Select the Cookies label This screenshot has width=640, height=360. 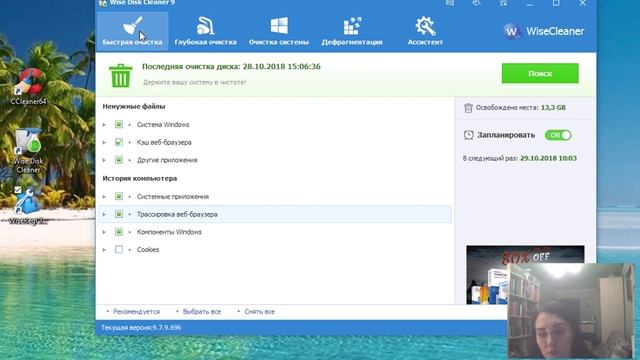click(x=148, y=250)
